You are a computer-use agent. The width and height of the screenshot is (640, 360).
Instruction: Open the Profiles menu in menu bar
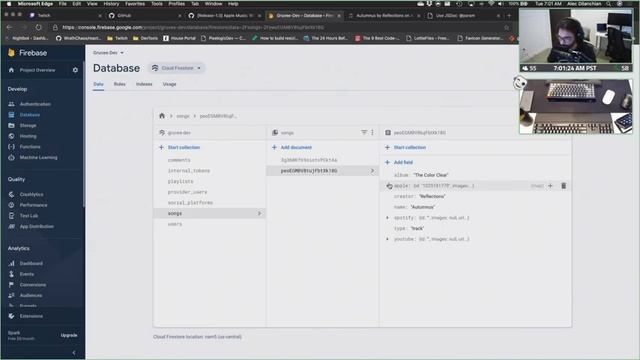[x=176, y=4]
